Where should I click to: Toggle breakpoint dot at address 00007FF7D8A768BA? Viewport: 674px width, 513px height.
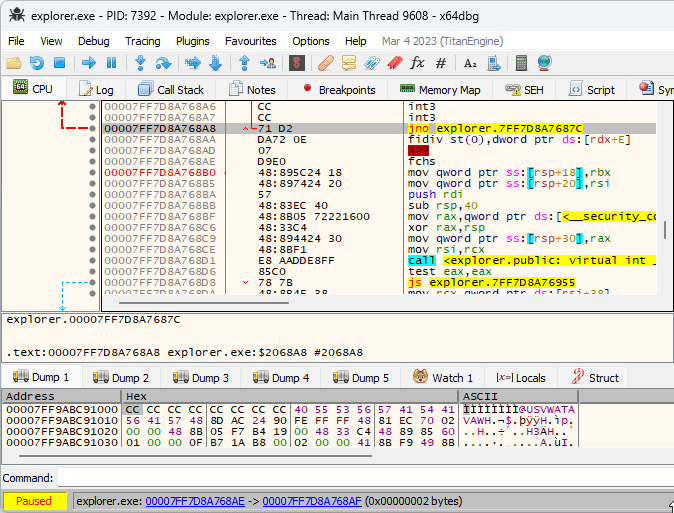click(x=92, y=195)
